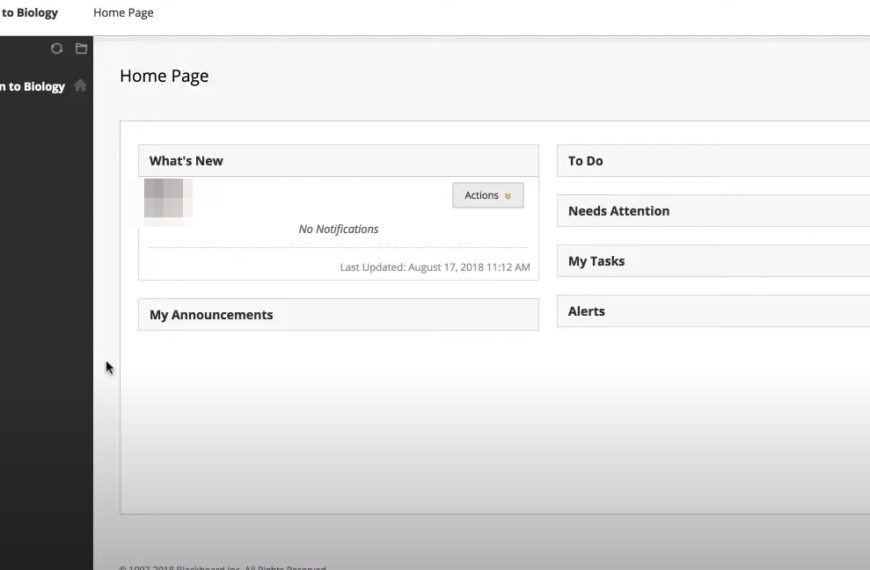Click the Blackboard copyright footer text

click(x=222, y=566)
